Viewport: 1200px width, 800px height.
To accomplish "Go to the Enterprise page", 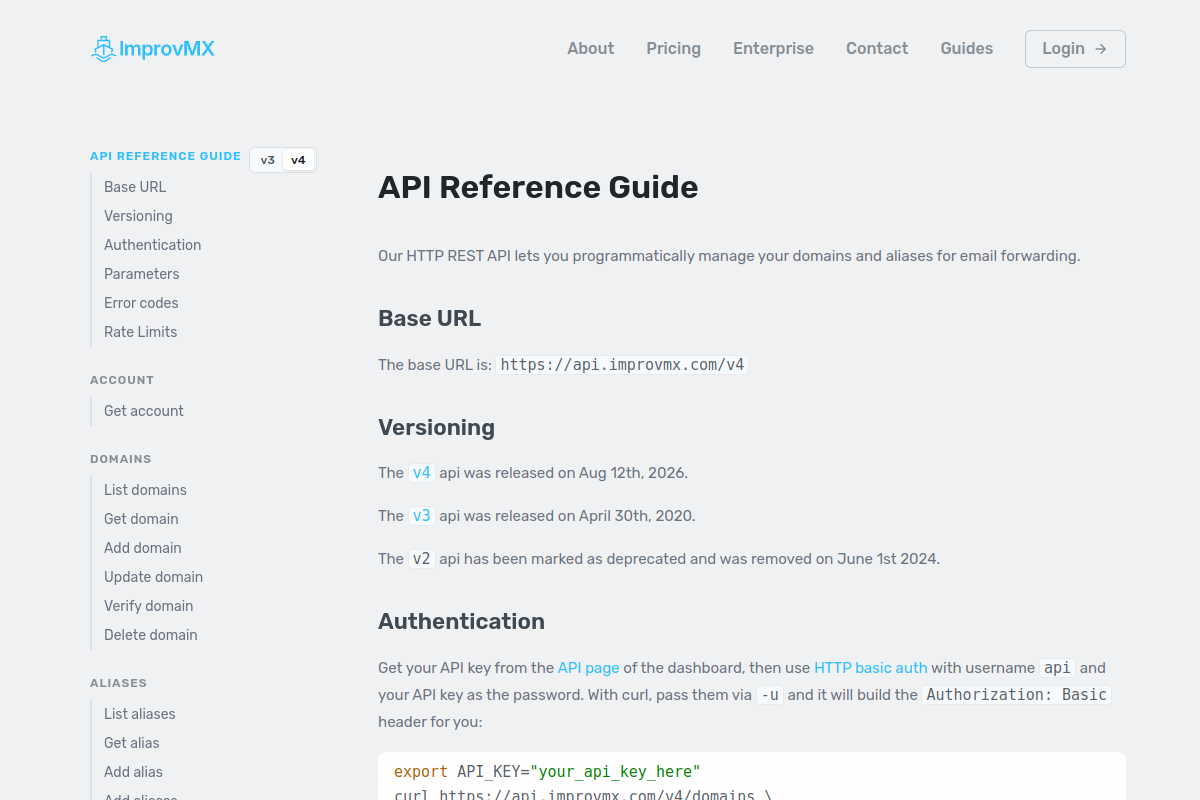I will pos(773,49).
